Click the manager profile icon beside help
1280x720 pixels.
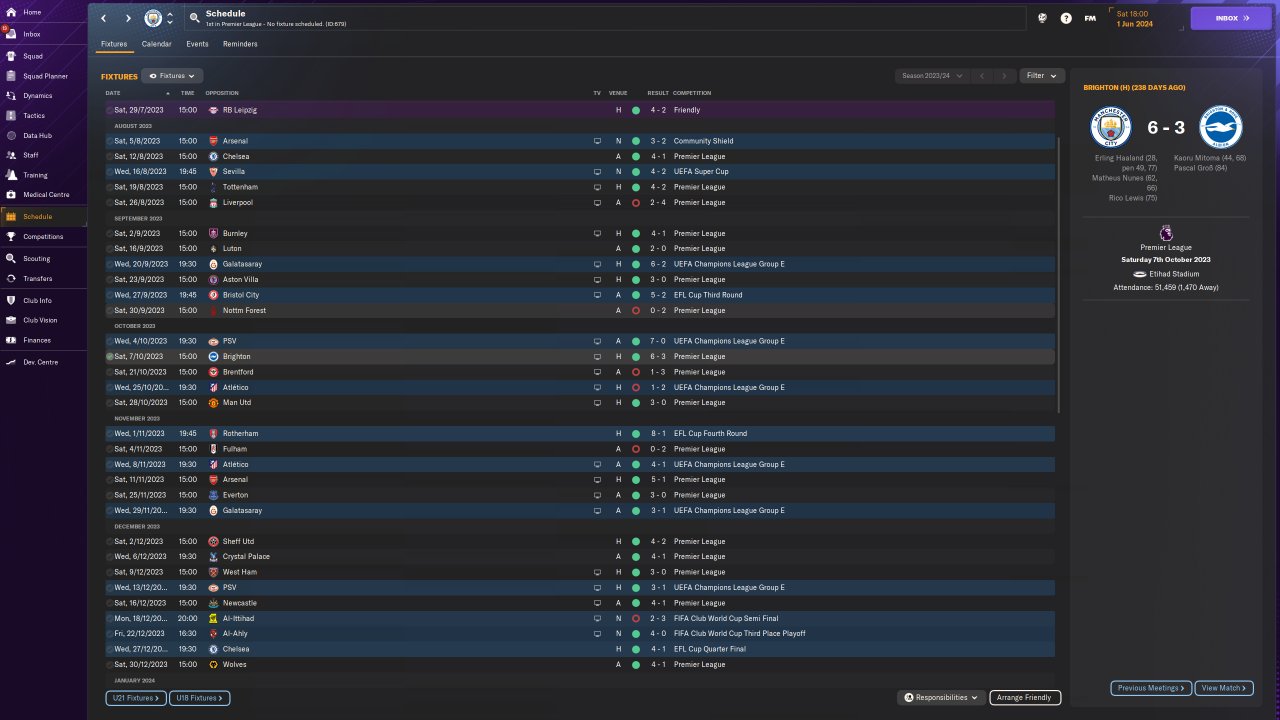coord(1042,18)
